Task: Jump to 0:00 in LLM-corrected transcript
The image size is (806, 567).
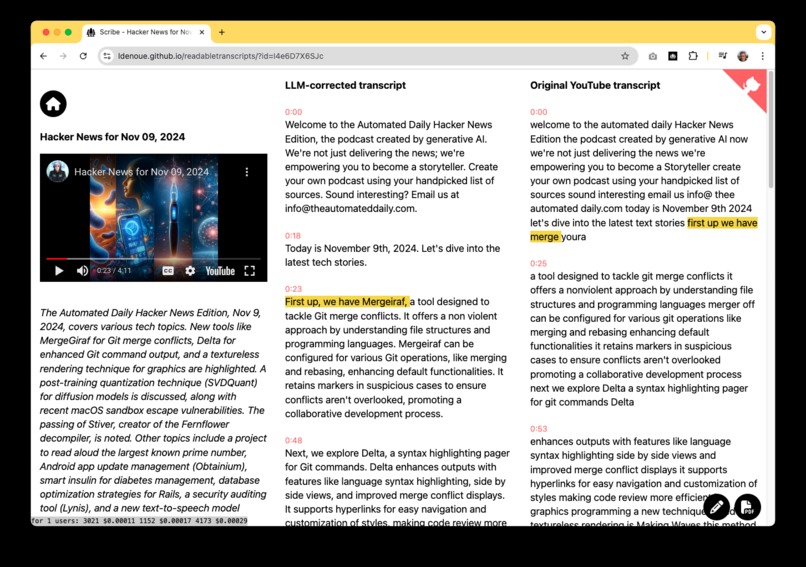Action: click(x=294, y=112)
